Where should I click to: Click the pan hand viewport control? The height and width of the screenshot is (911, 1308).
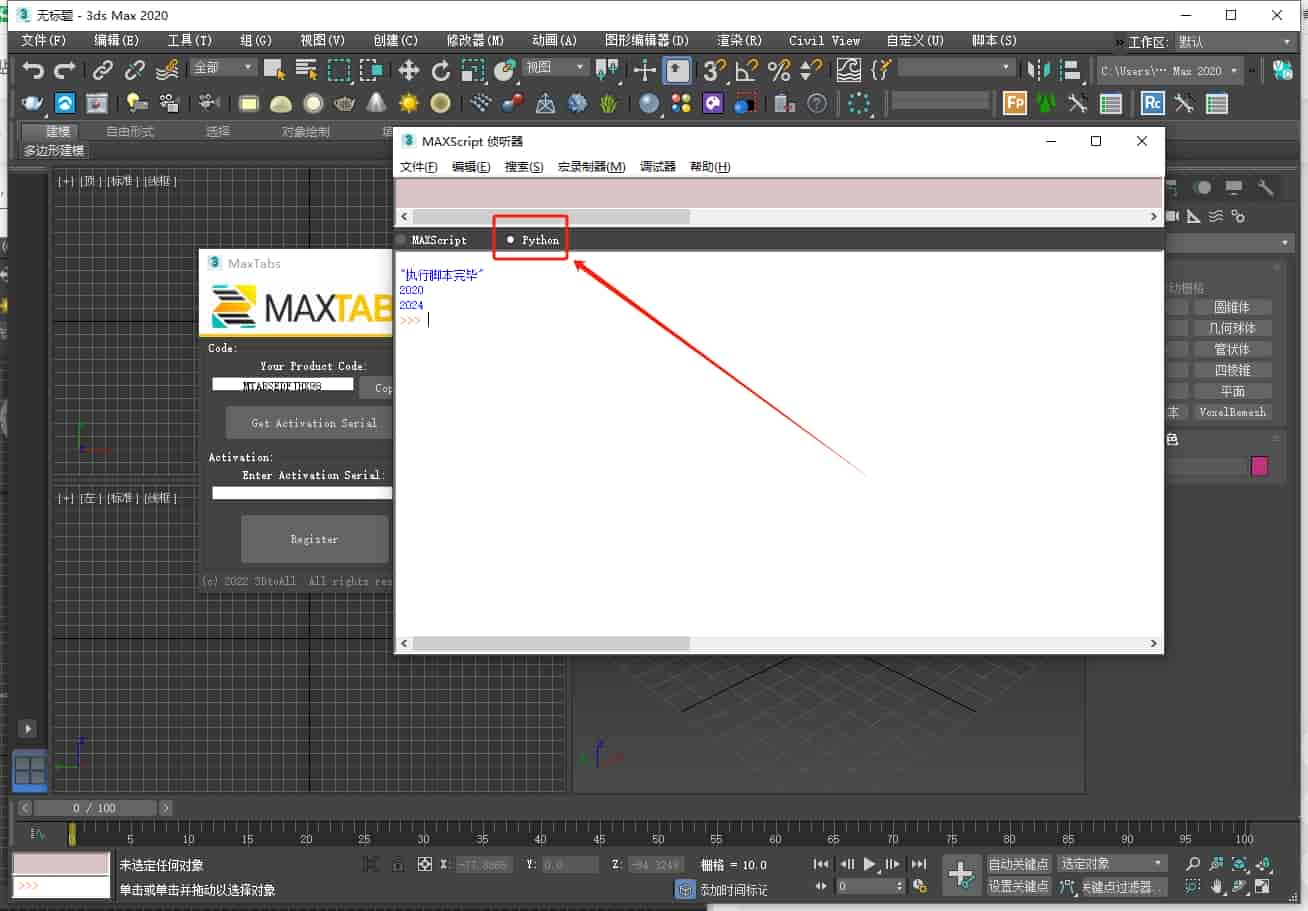[1216, 886]
